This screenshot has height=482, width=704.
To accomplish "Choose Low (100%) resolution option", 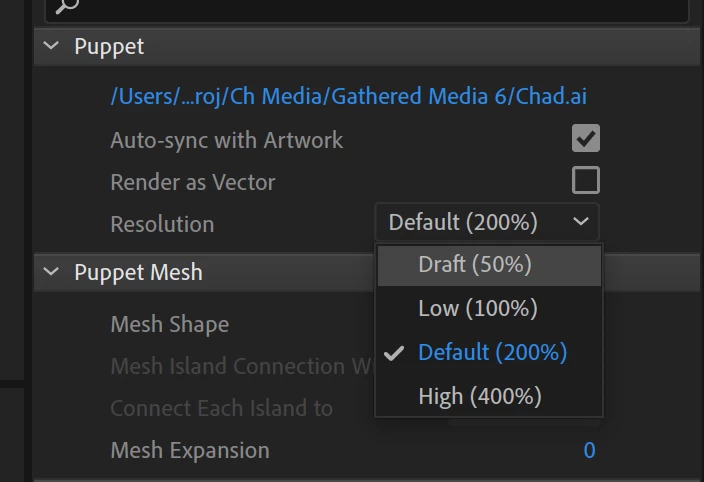I will coord(489,308).
